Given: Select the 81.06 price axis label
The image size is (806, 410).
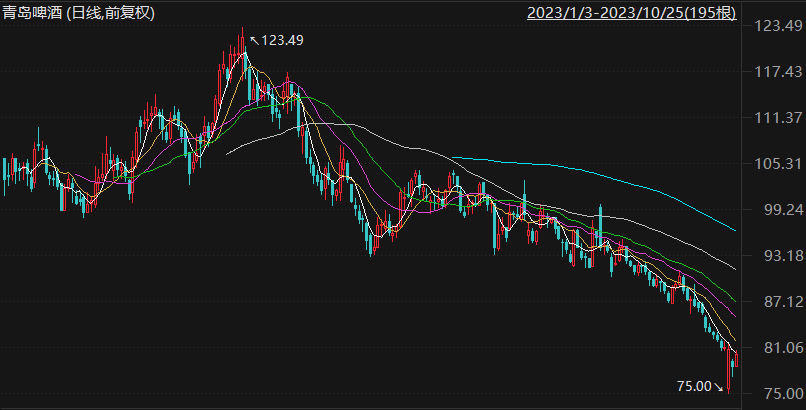Looking at the screenshot, I should (783, 348).
